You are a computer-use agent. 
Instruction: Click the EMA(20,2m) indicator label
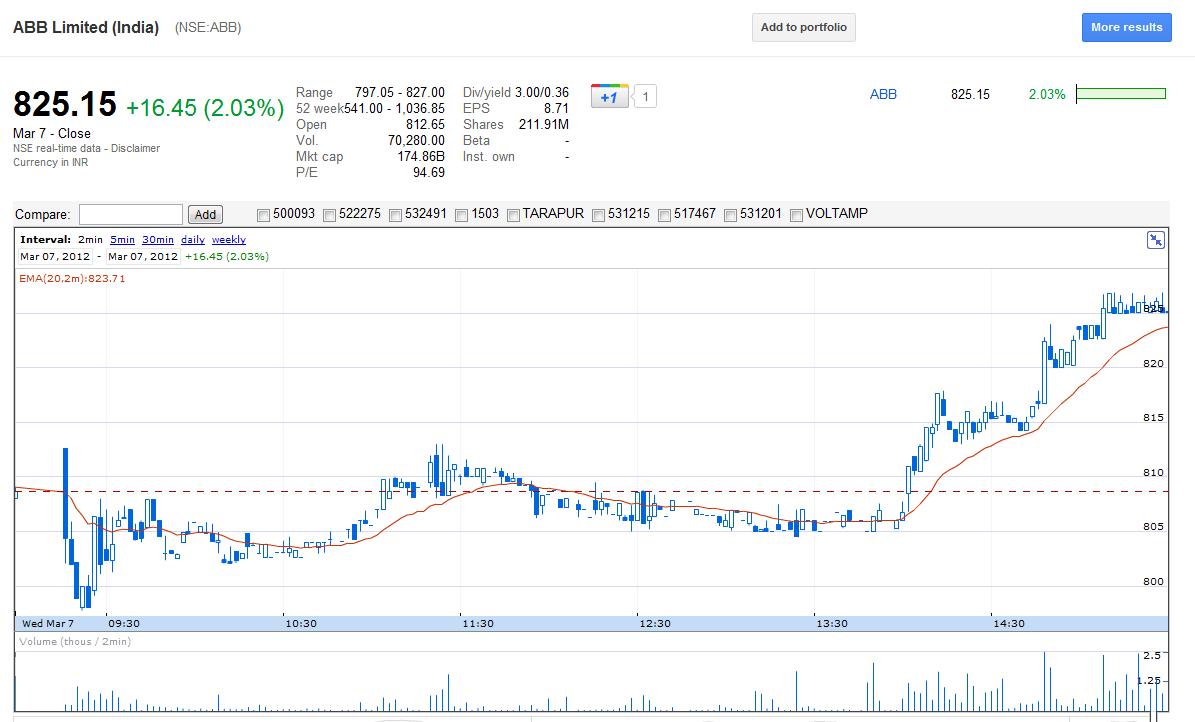pos(72,278)
